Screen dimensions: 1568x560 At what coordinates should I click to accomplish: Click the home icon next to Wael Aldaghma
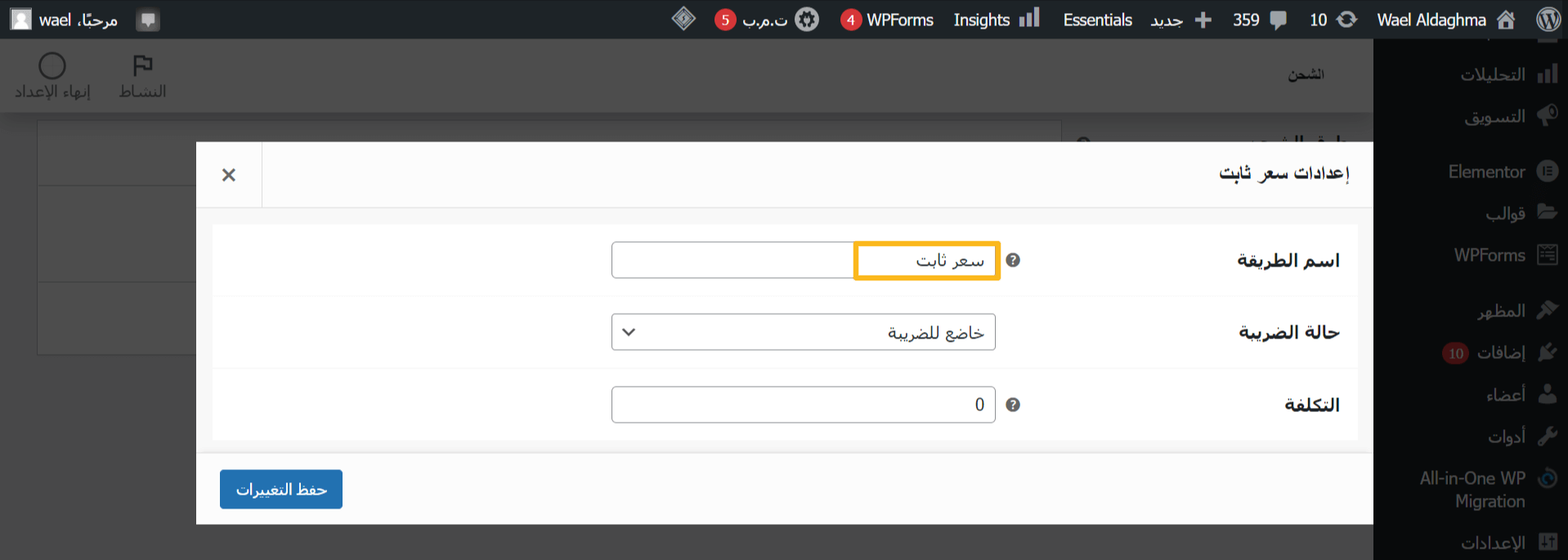(x=1506, y=20)
